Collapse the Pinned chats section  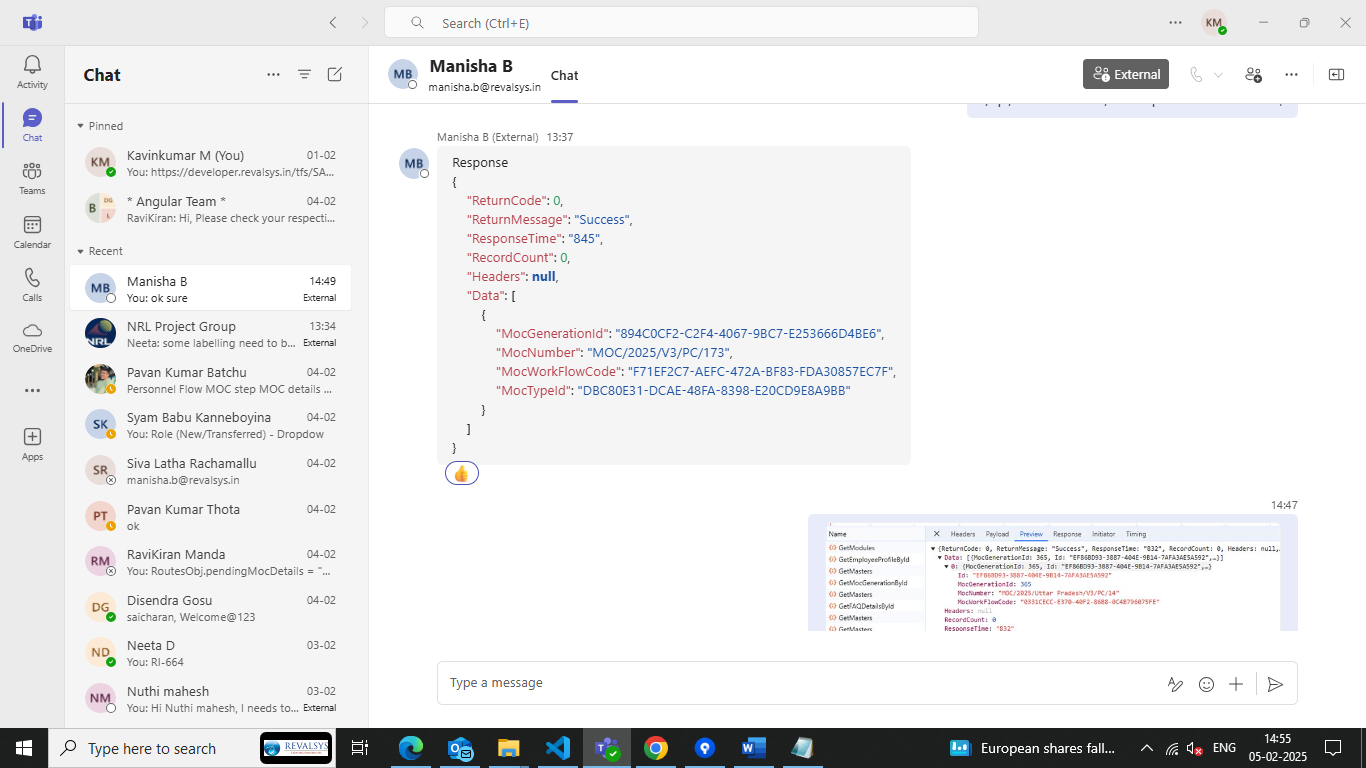pos(81,126)
